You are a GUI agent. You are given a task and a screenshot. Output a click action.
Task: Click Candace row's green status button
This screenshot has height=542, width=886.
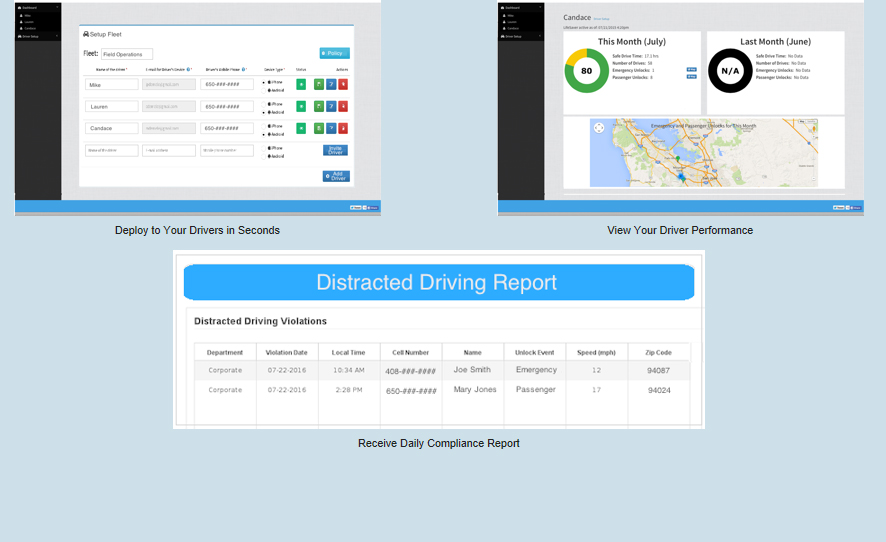[x=301, y=128]
